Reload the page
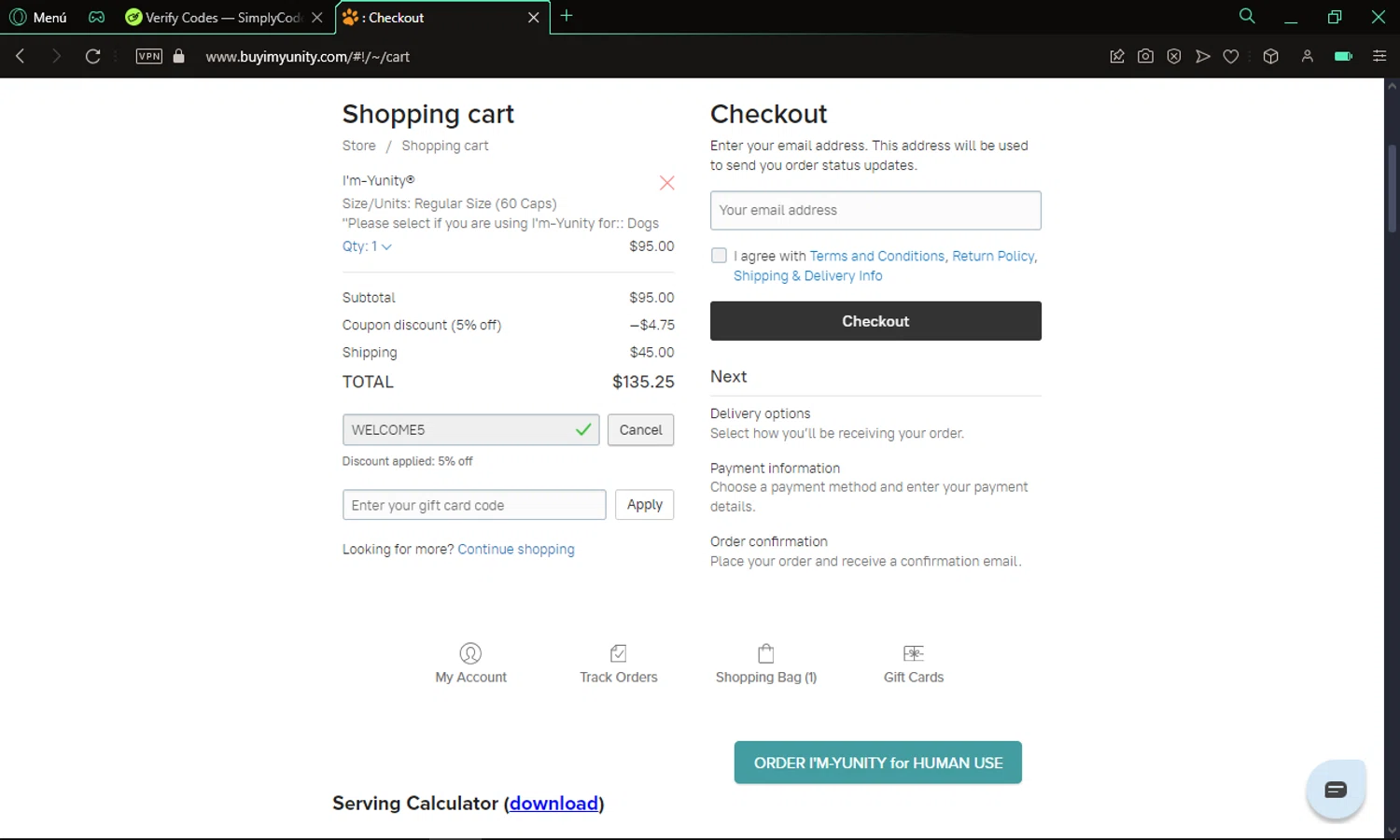The height and width of the screenshot is (840, 1400). pyautogui.click(x=92, y=56)
